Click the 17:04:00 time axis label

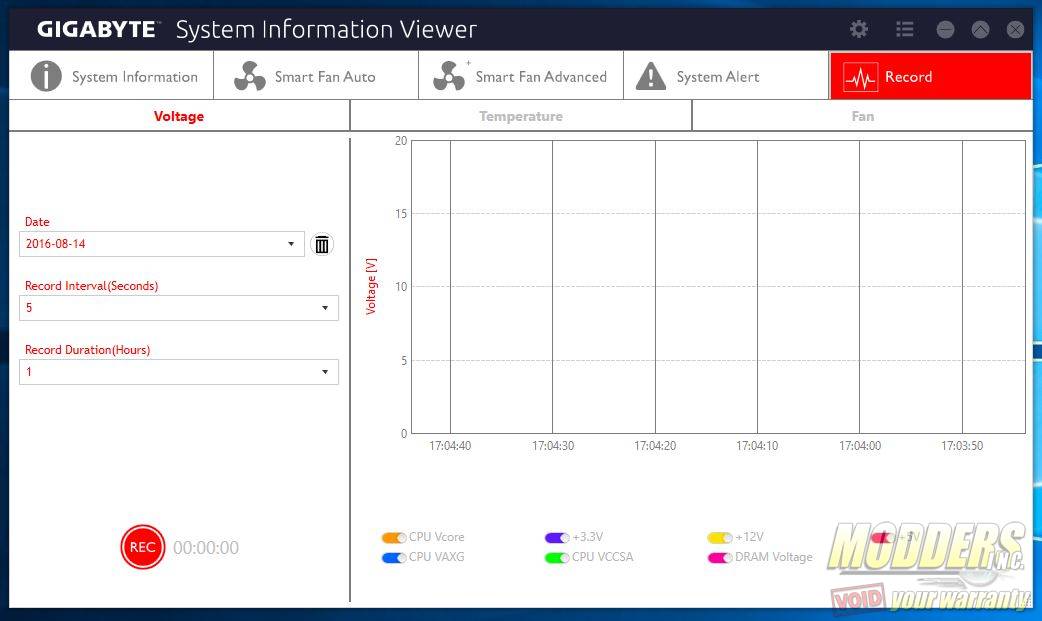(x=860, y=445)
